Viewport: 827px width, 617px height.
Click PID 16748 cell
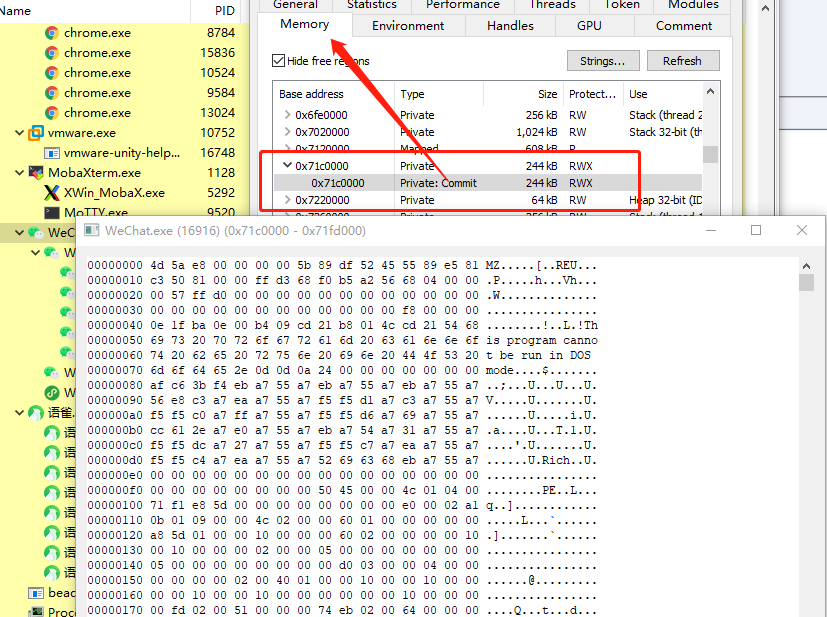[x=217, y=152]
